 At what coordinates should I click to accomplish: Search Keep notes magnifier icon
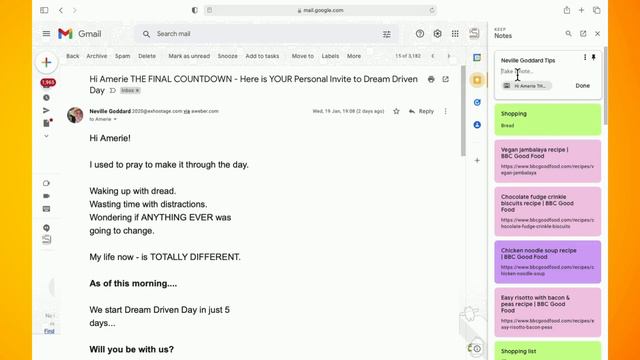click(568, 33)
